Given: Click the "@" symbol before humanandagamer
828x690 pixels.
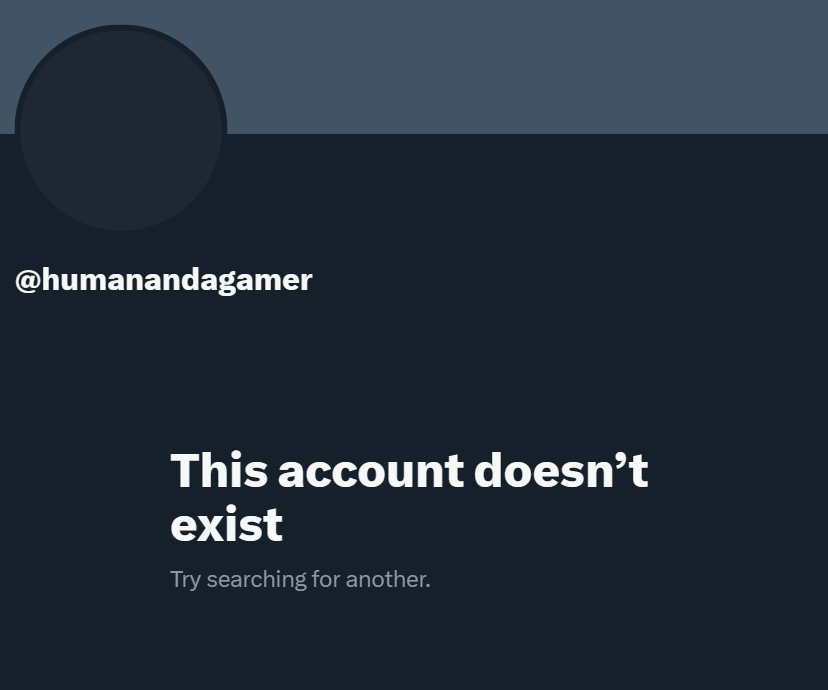Looking at the screenshot, I should (28, 280).
